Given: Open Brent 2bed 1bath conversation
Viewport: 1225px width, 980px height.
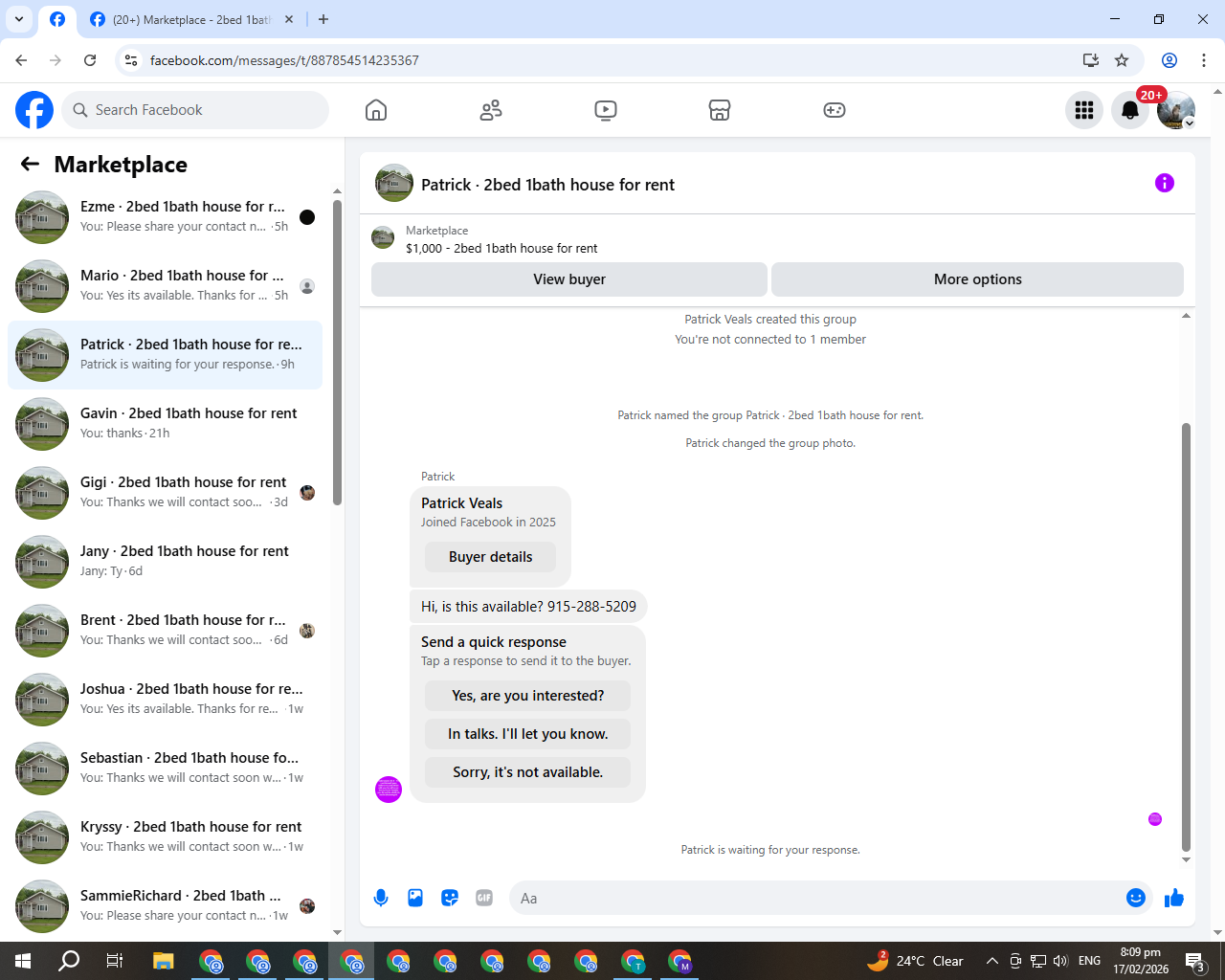Looking at the screenshot, I should point(165,631).
